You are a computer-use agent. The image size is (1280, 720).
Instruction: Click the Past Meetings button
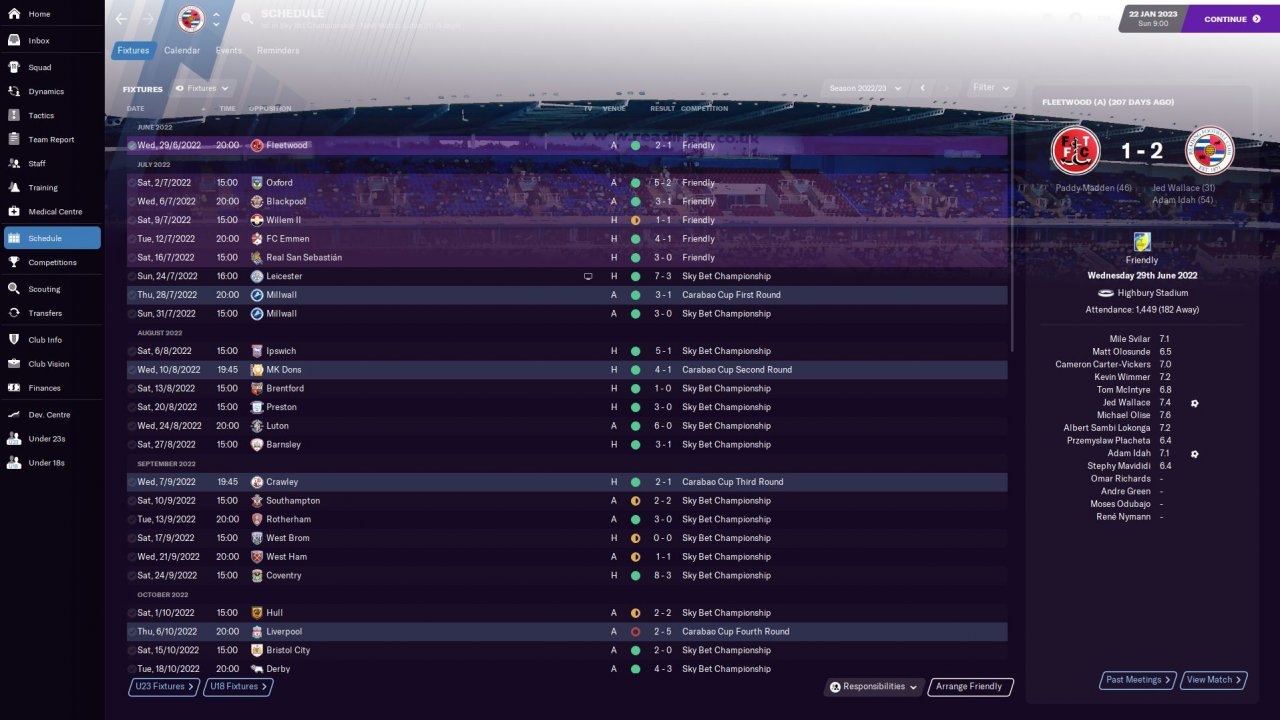click(1137, 680)
